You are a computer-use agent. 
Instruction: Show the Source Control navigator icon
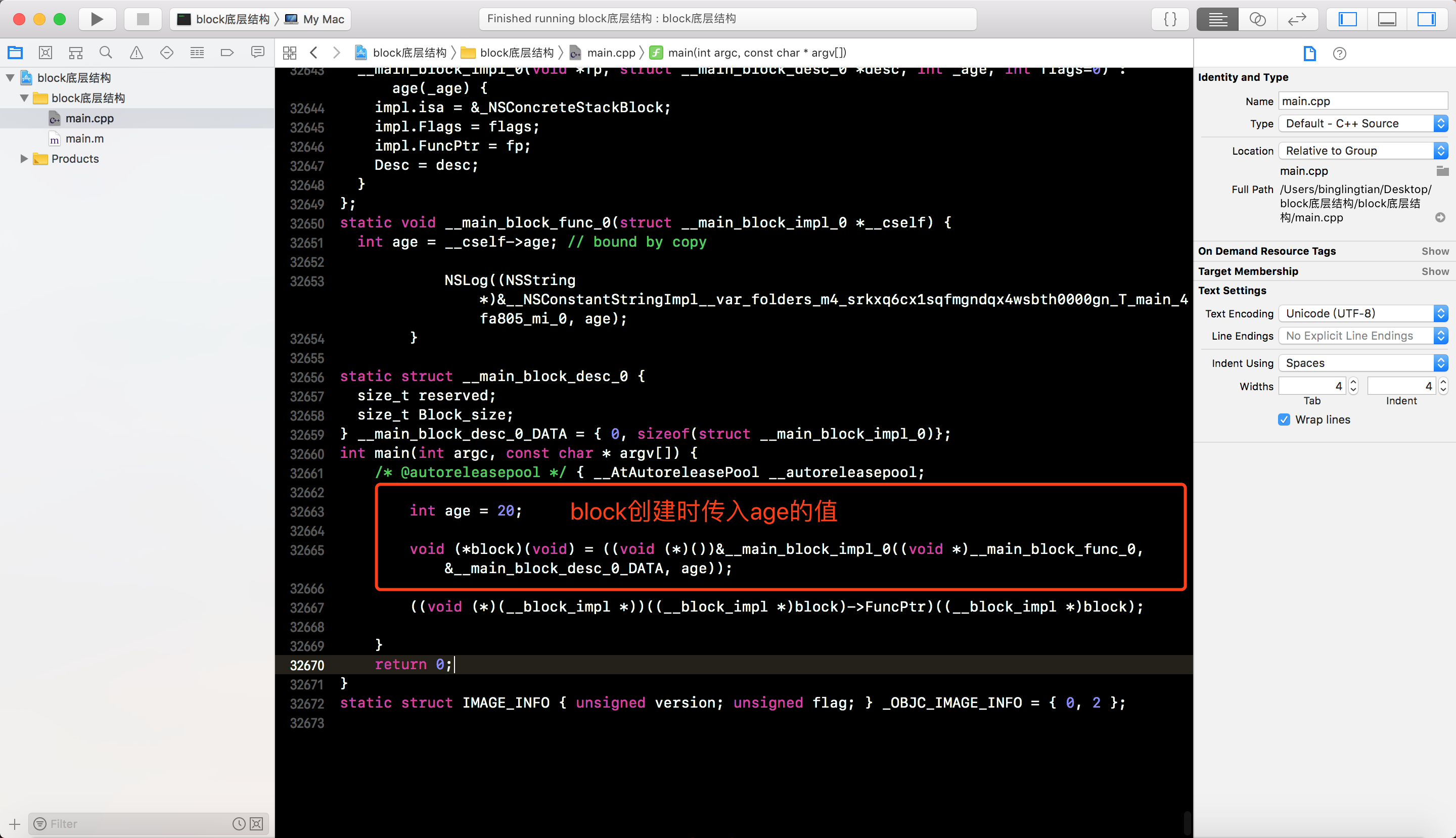pyautogui.click(x=45, y=53)
